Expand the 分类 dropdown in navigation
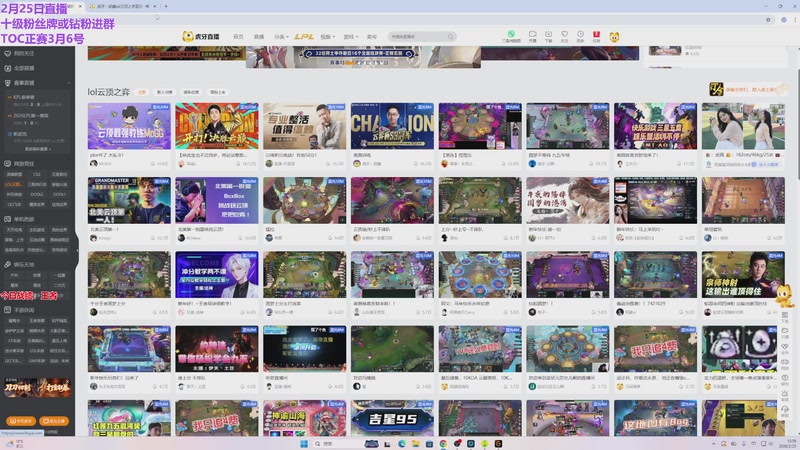The height and width of the screenshot is (450, 800). click(x=281, y=37)
